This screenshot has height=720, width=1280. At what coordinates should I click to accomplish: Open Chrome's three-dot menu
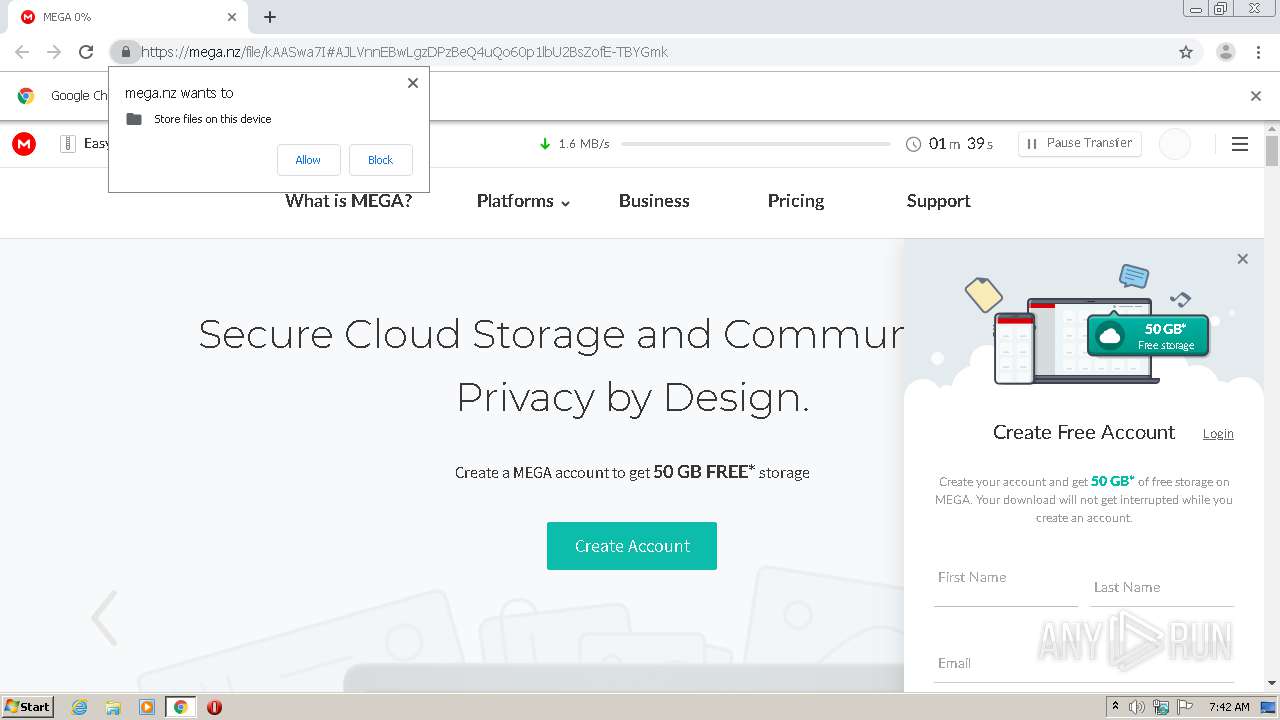click(1258, 52)
